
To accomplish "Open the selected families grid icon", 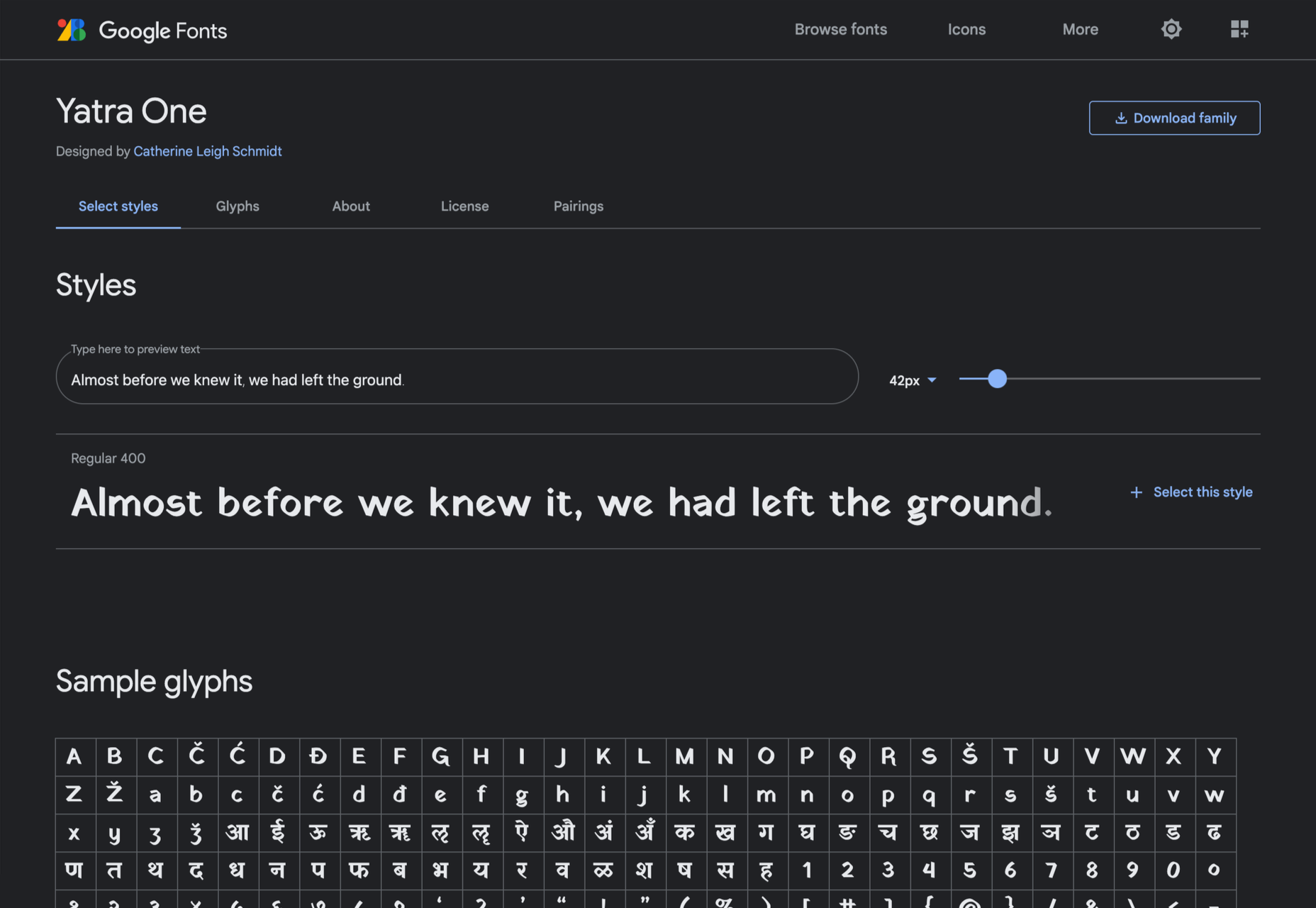I will (1239, 29).
